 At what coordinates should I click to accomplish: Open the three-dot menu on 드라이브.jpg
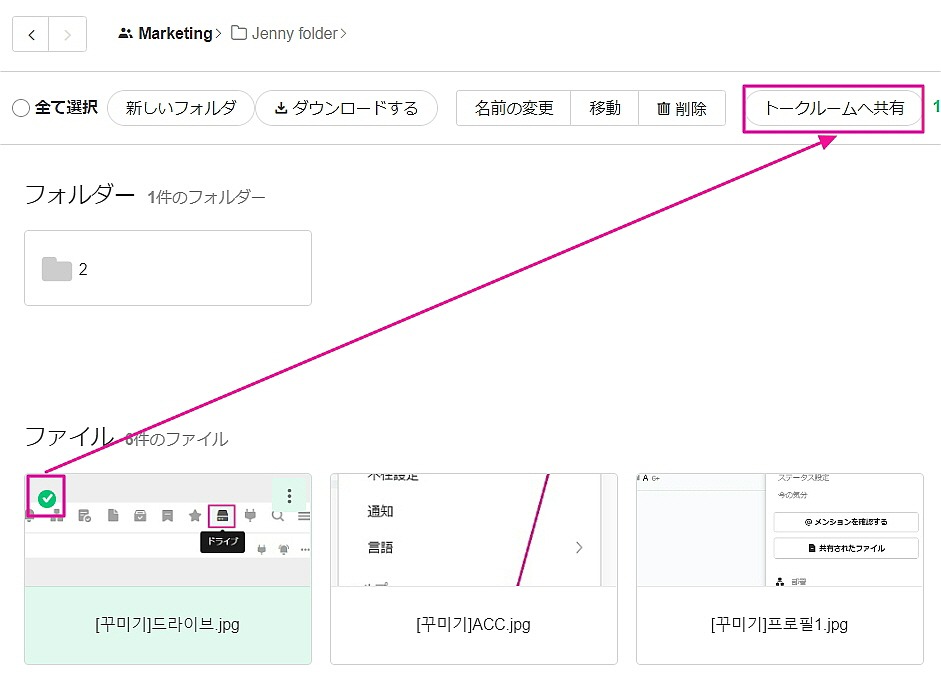[289, 496]
